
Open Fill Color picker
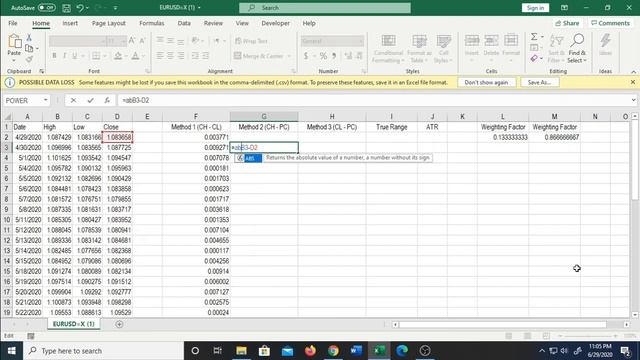coord(118,56)
